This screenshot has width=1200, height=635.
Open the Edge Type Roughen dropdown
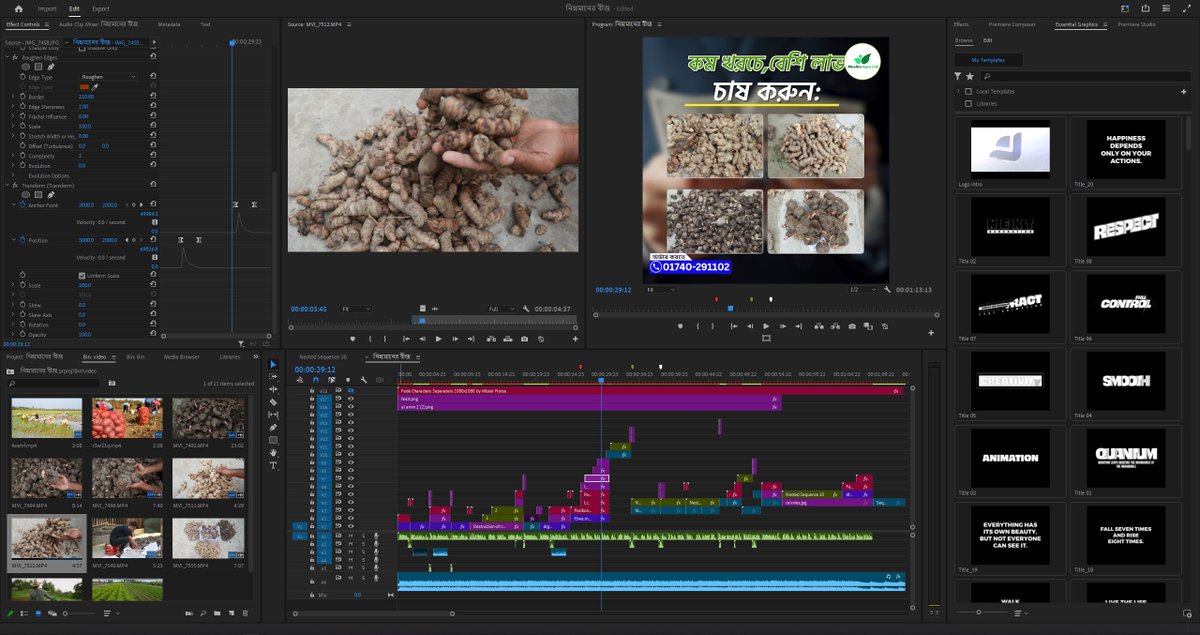(x=108, y=77)
